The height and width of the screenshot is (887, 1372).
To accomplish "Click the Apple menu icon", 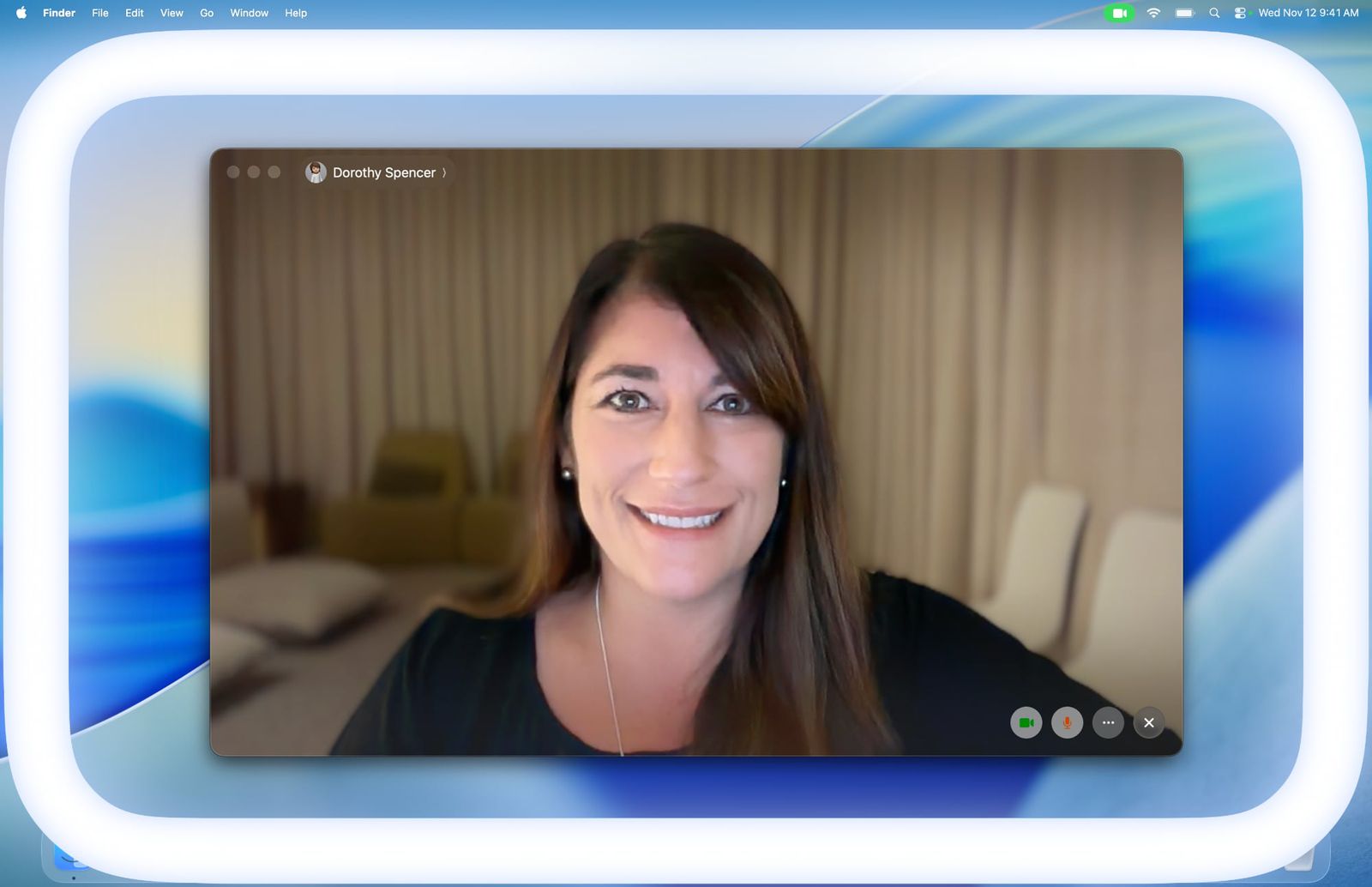I will point(20,13).
